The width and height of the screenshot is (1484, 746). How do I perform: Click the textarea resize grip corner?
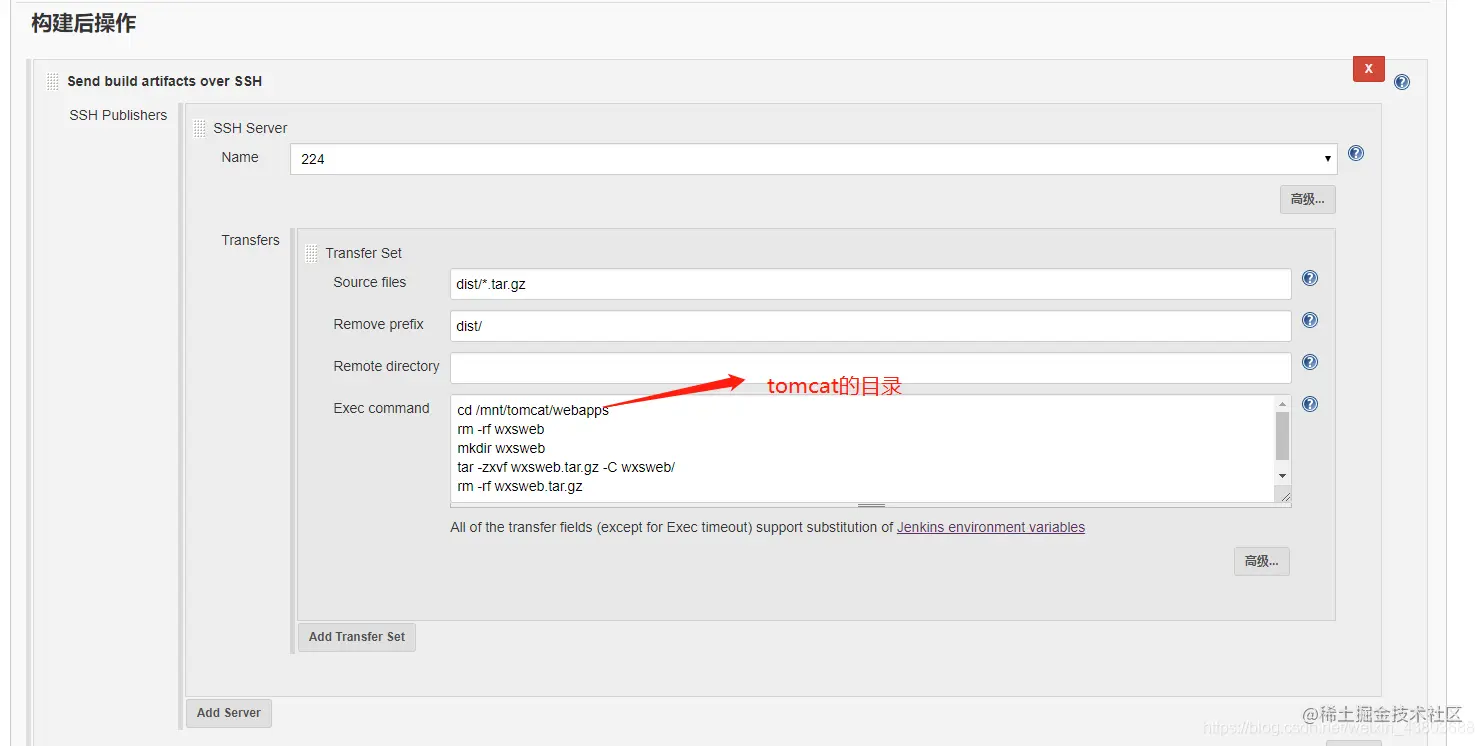(x=1284, y=495)
